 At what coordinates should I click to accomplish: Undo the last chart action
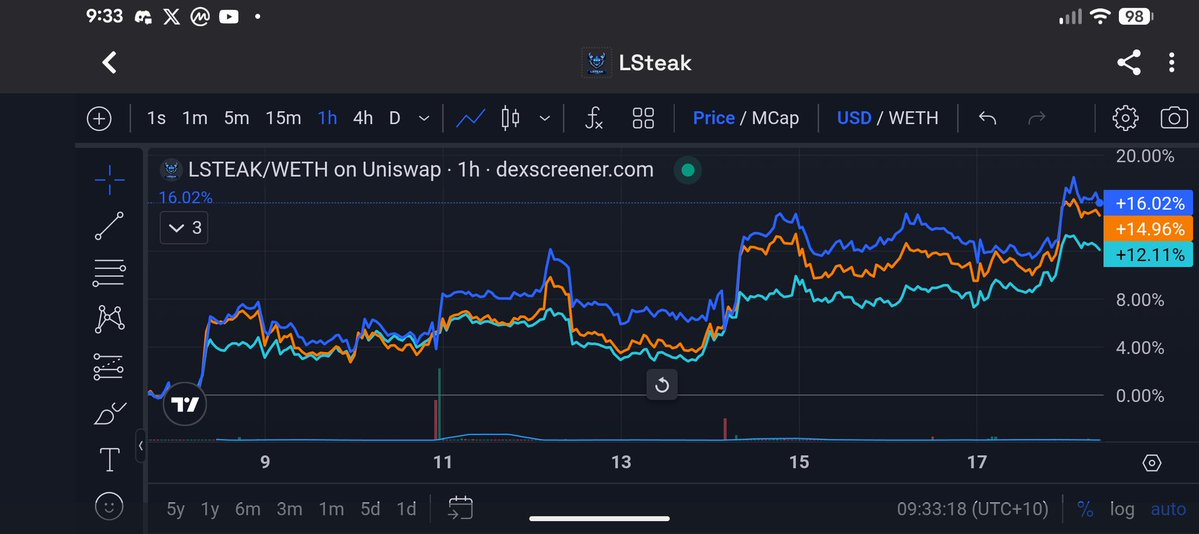click(x=987, y=119)
